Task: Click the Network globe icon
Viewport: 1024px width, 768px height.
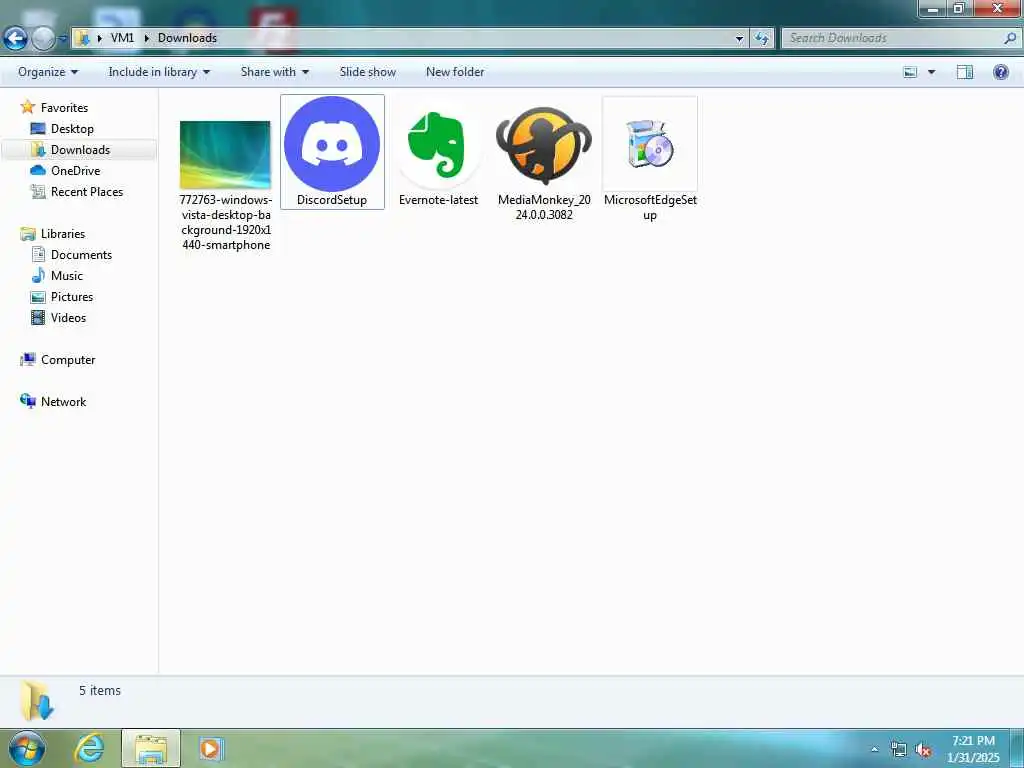Action: (x=27, y=401)
